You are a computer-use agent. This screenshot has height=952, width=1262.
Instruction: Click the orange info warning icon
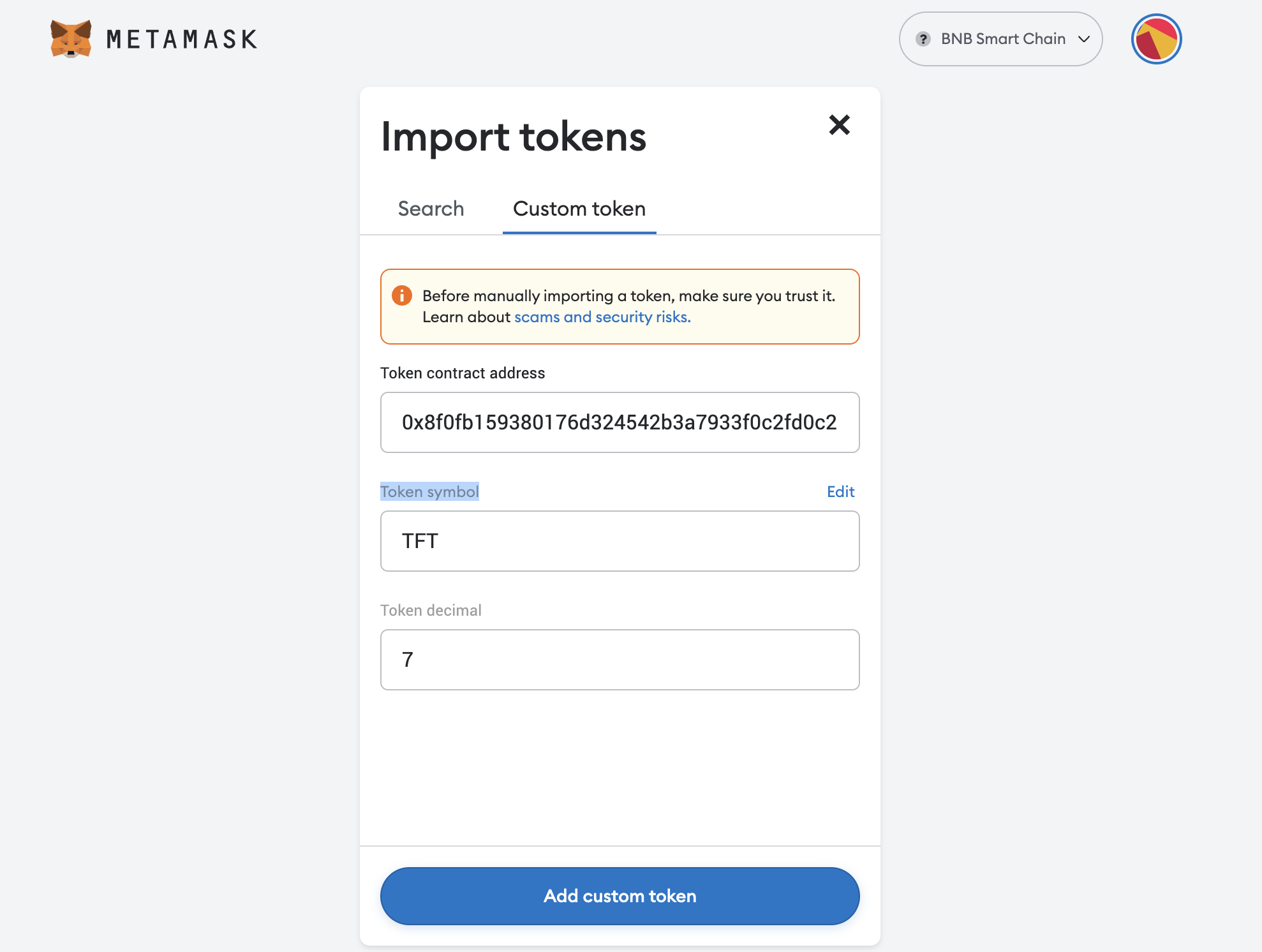point(401,295)
